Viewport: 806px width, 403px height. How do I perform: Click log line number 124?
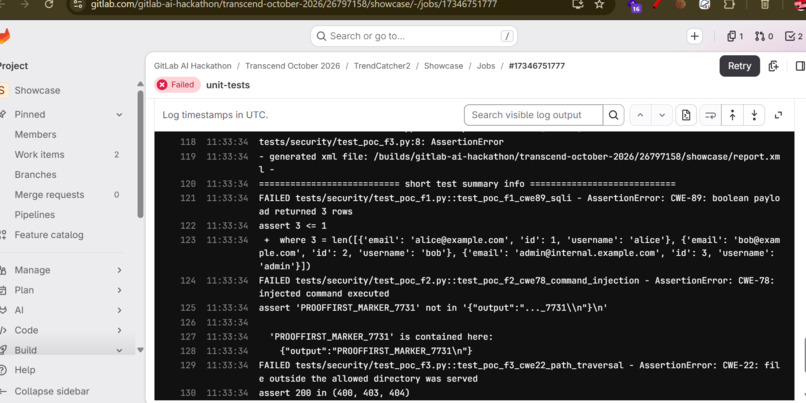(x=188, y=281)
